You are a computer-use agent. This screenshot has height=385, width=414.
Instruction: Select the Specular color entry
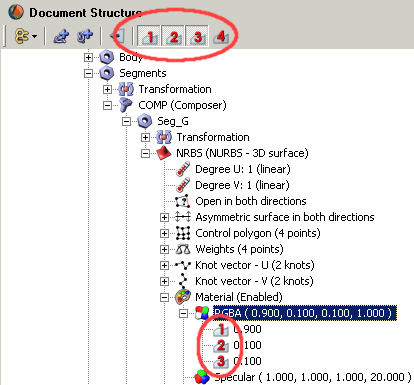313,377
